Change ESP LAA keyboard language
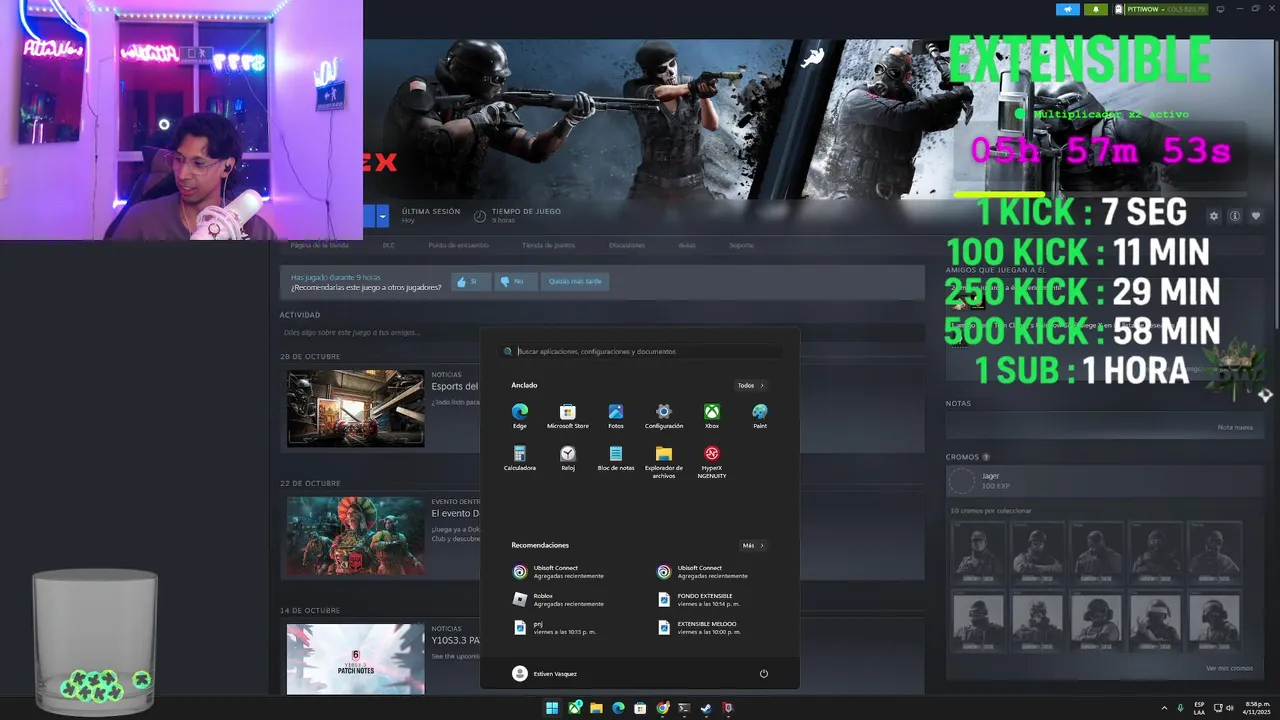The height and width of the screenshot is (720, 1280). 1199,708
